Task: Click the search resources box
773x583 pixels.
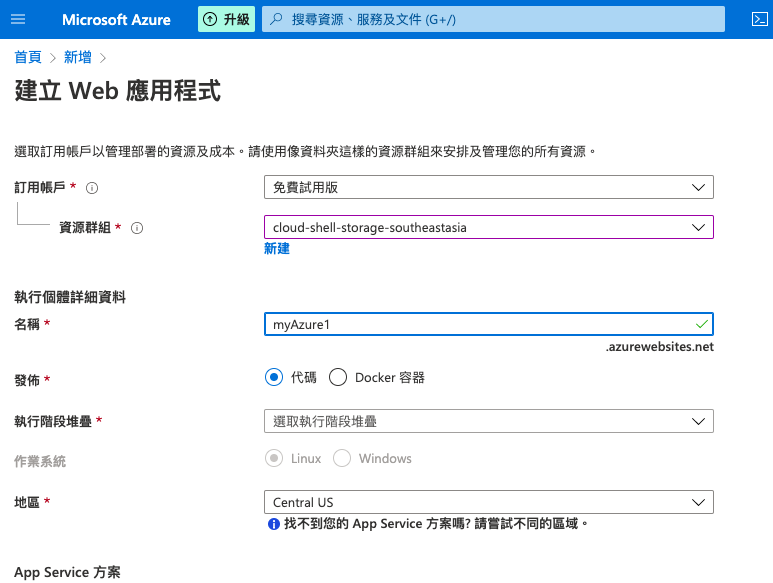Action: (x=493, y=19)
